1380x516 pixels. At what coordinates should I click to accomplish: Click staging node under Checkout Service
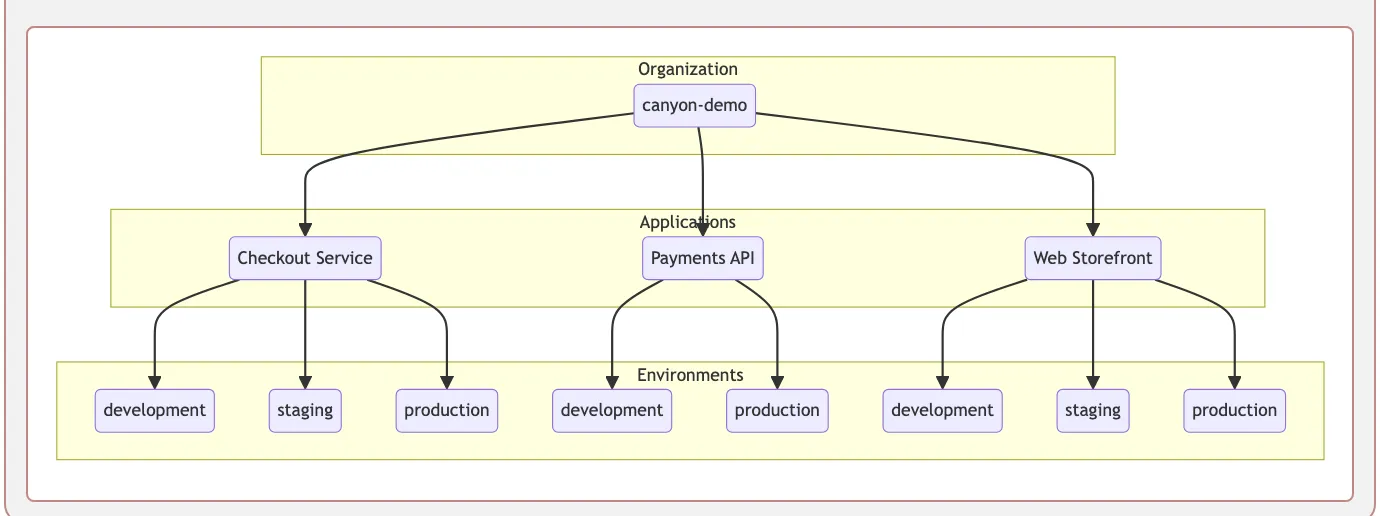(305, 410)
